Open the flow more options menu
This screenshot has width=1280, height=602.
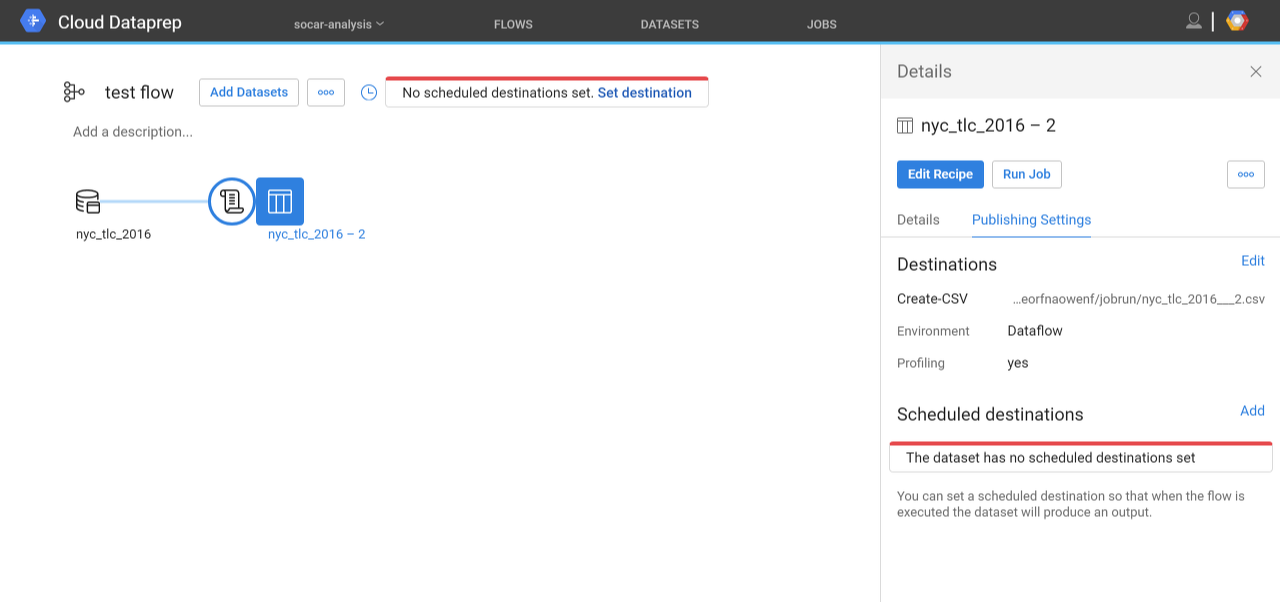coord(326,92)
